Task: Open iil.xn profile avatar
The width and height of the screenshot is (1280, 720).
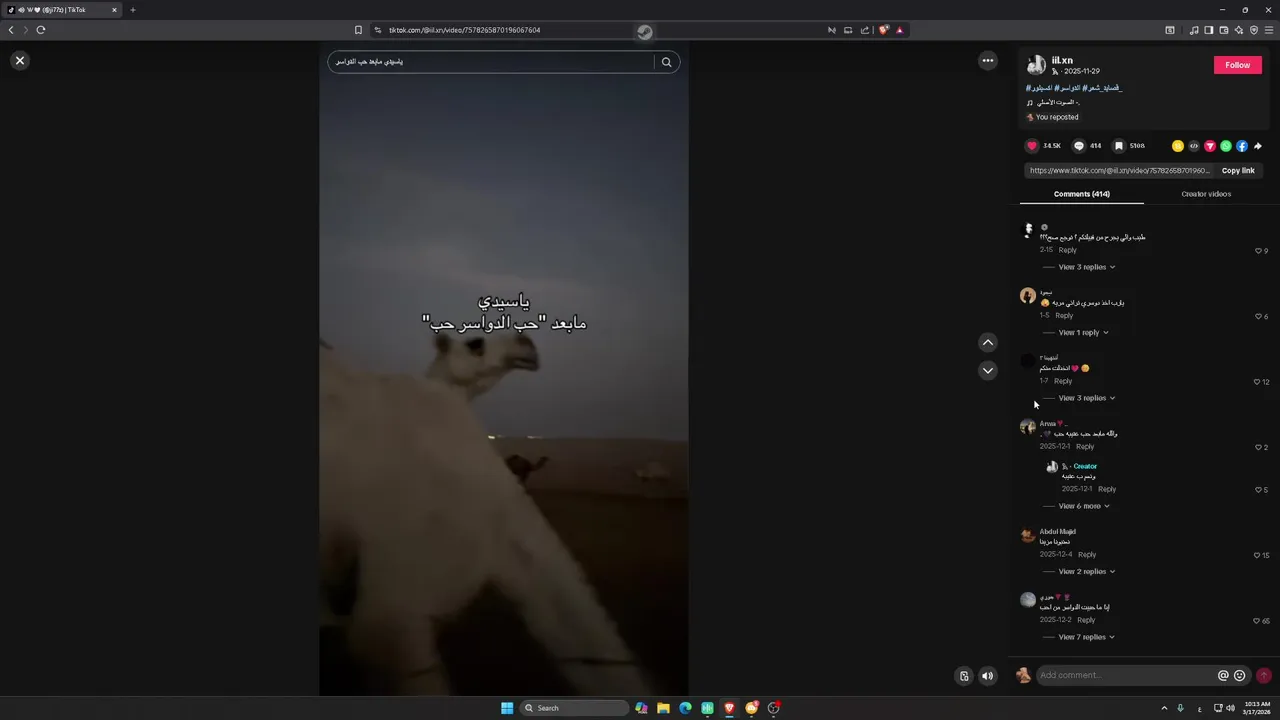Action: pyautogui.click(x=1036, y=65)
